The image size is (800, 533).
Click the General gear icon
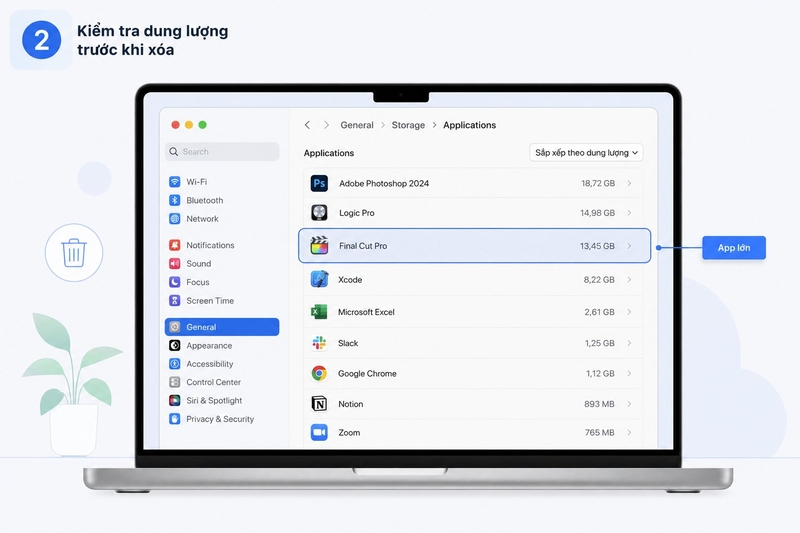174,327
